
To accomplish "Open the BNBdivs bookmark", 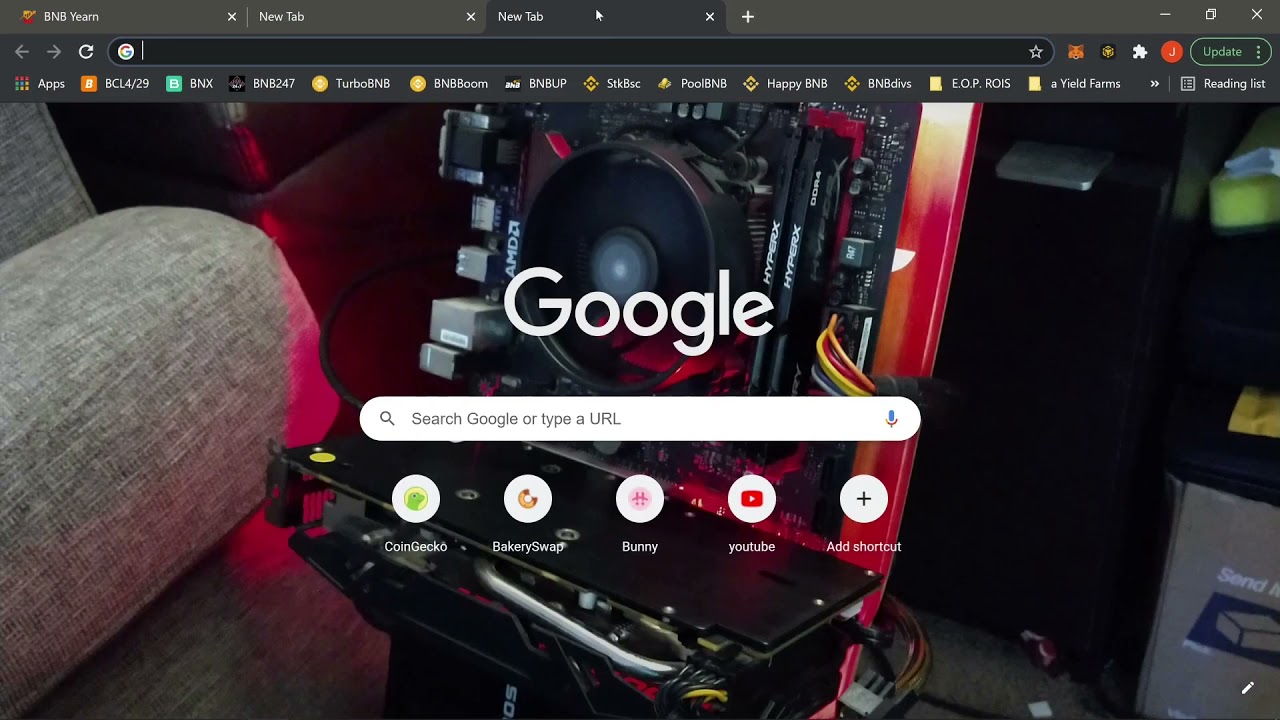I will 878,84.
